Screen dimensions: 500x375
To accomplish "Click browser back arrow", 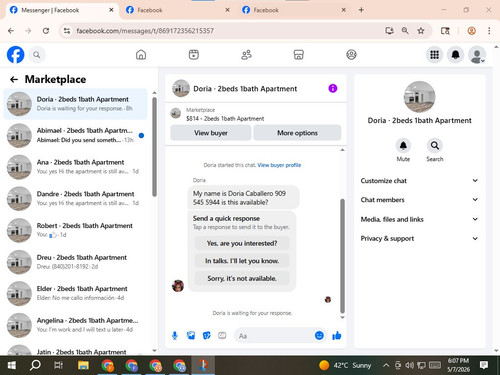I will pyautogui.click(x=11, y=31).
